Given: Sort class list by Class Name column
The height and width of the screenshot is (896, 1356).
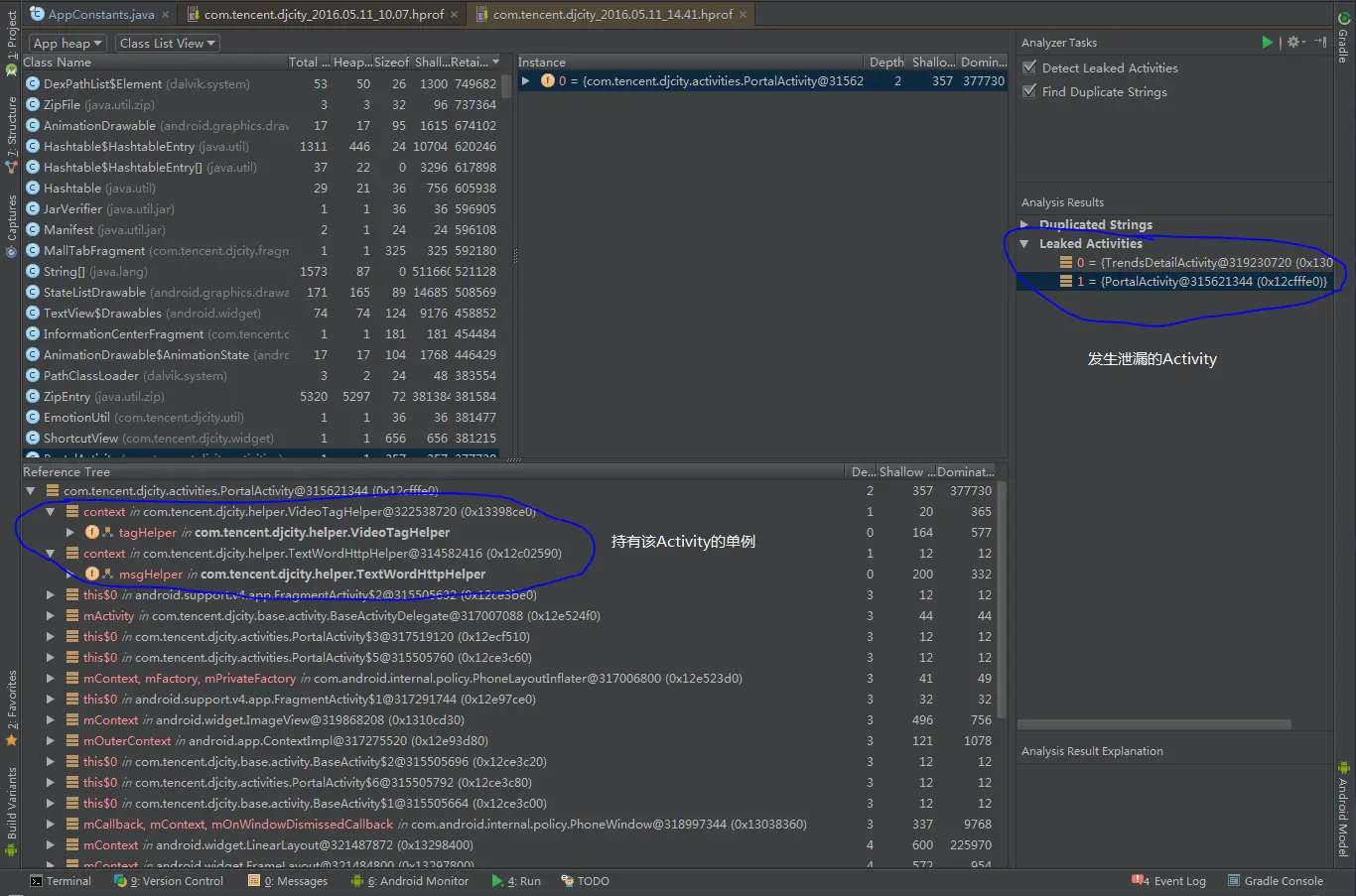Looking at the screenshot, I should click(x=154, y=63).
